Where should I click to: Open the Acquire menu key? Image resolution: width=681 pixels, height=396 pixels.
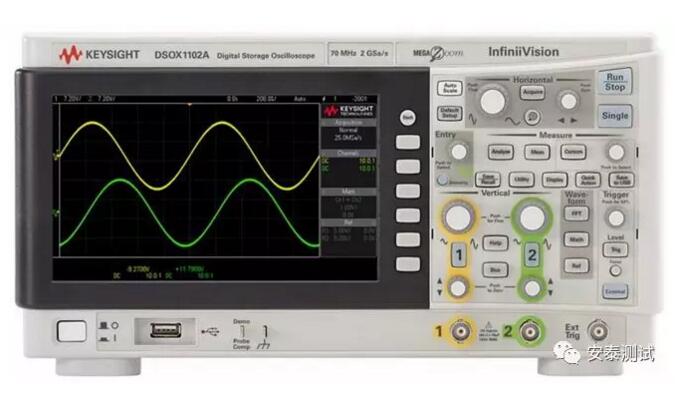532,92
